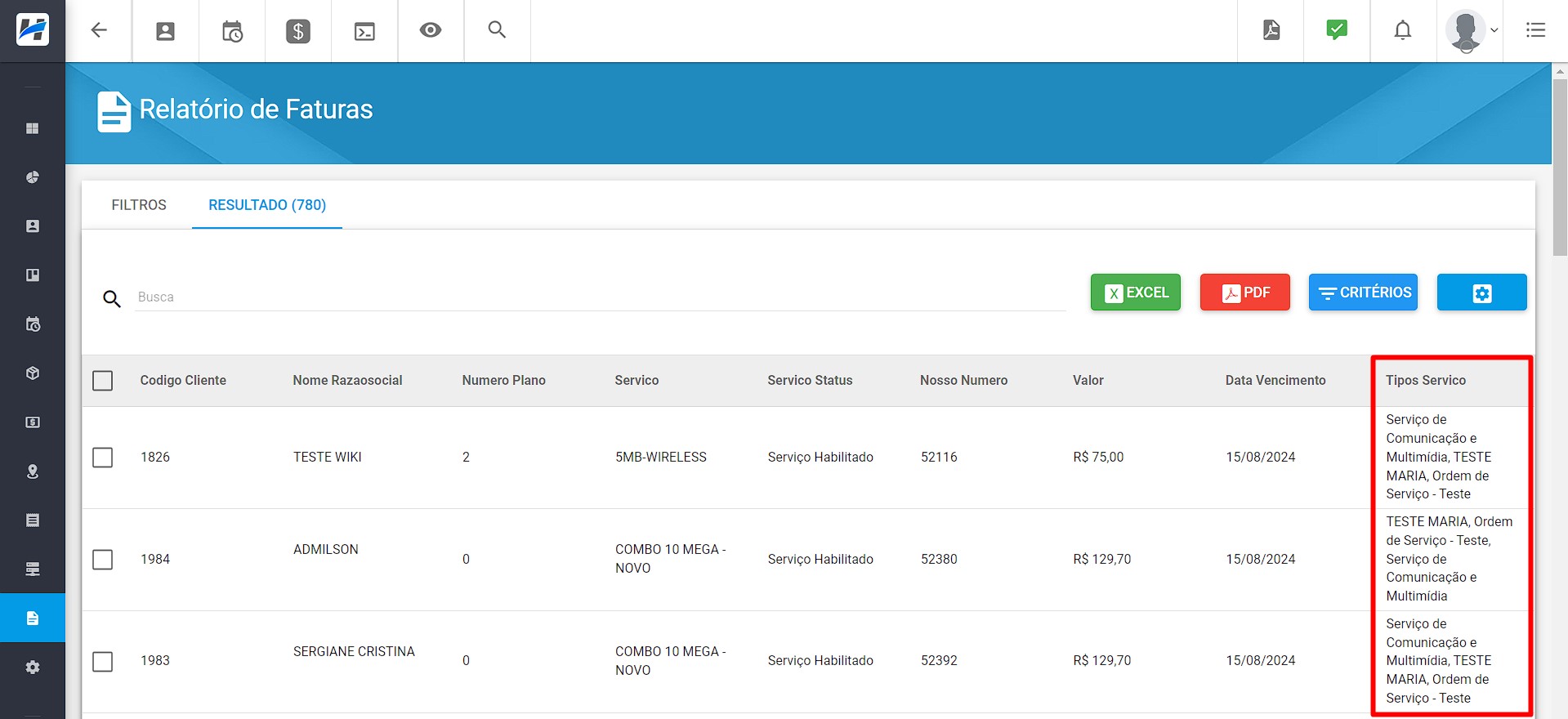Open the client contact card icon
Screen dimensions: 1568x719
coord(165,31)
